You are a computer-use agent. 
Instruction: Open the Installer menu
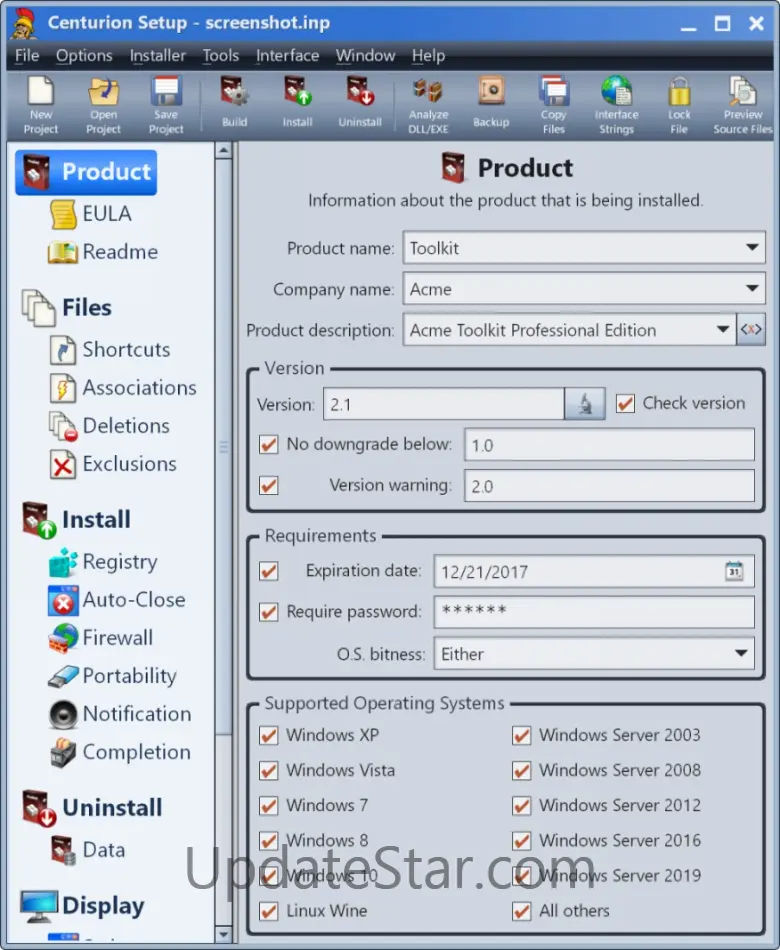pos(158,56)
